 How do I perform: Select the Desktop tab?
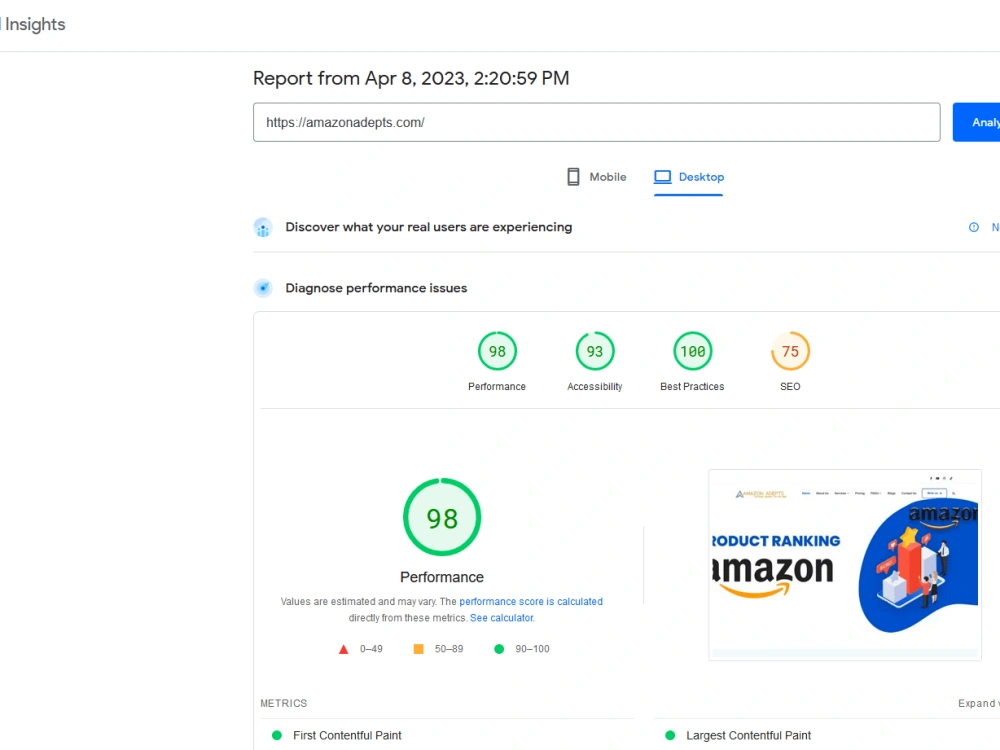tap(689, 177)
